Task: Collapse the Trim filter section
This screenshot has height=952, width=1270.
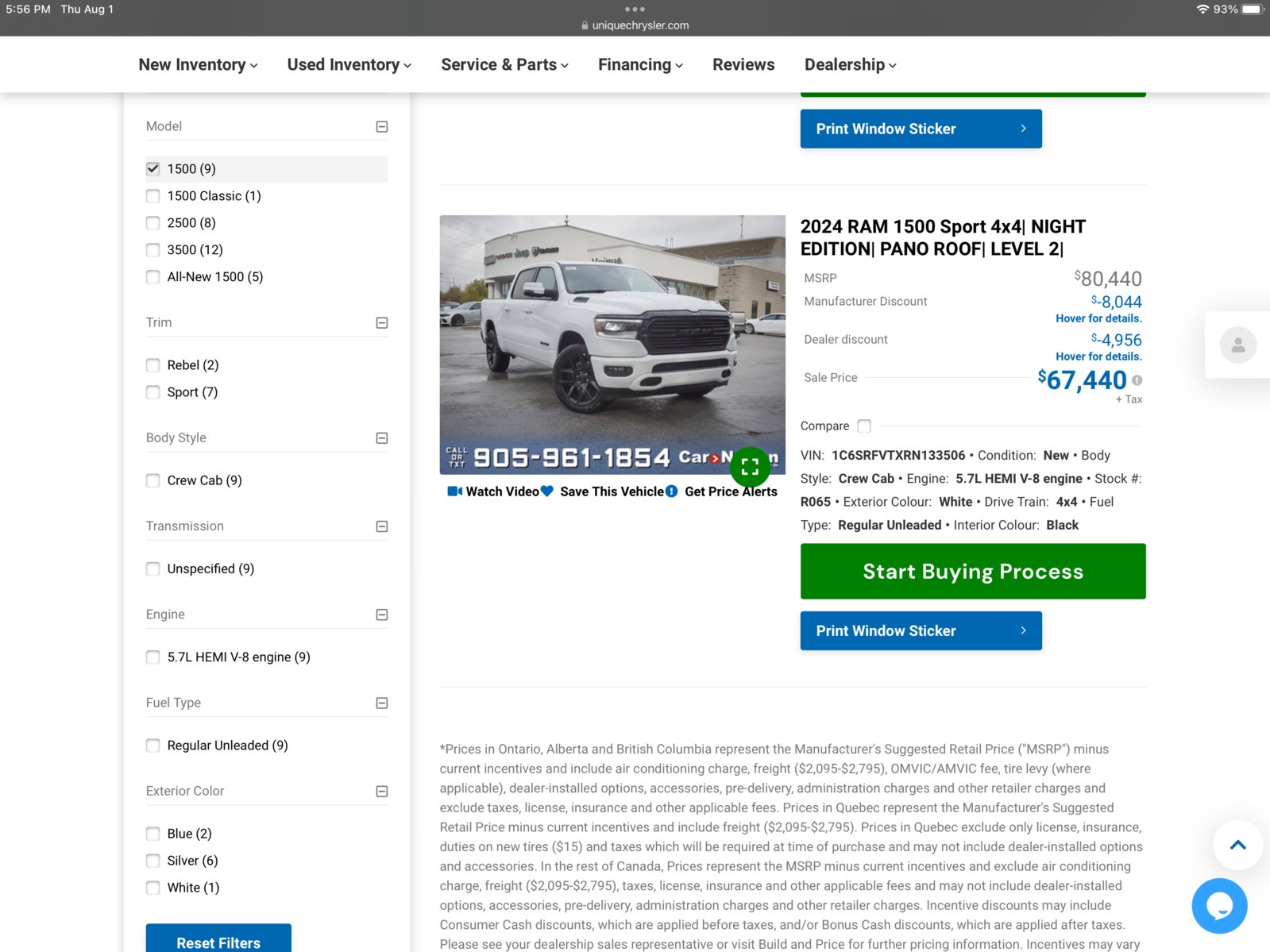Action: (x=382, y=323)
